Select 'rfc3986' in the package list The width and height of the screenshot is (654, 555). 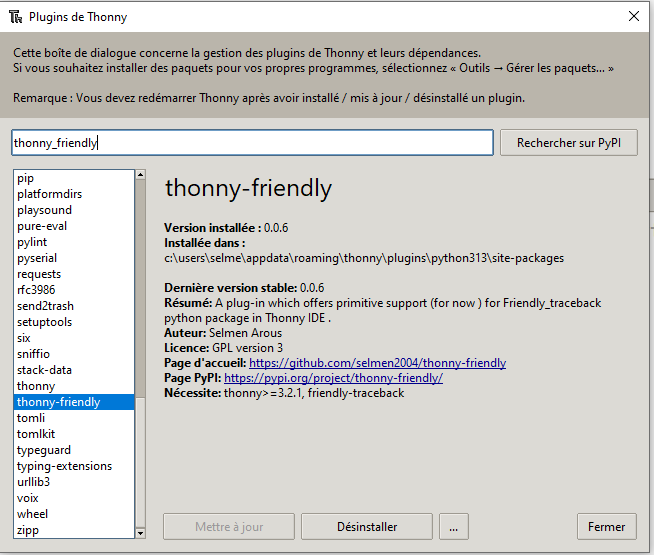coord(74,290)
